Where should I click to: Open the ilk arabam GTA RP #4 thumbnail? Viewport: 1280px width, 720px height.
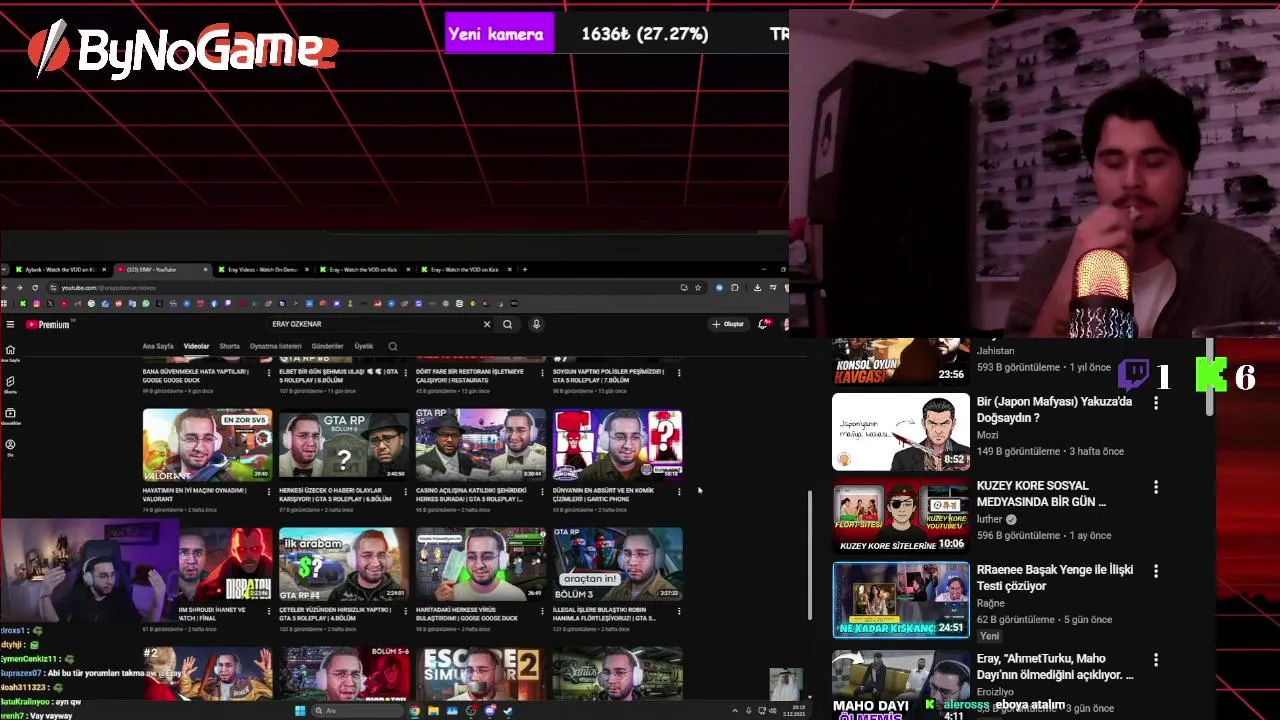pyautogui.click(x=344, y=564)
